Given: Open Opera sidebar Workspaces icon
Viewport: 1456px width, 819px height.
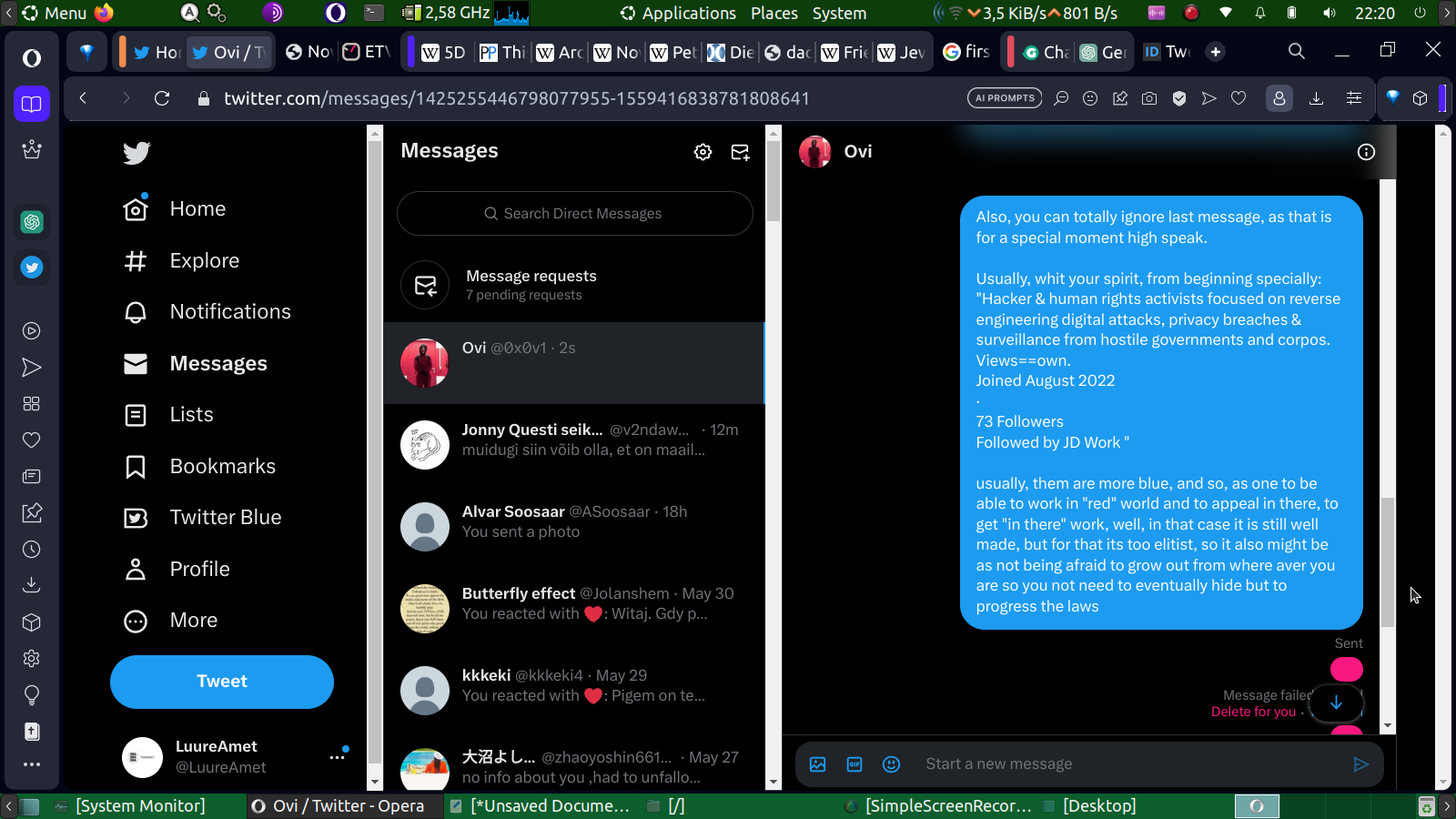Looking at the screenshot, I should pyautogui.click(x=32, y=104).
